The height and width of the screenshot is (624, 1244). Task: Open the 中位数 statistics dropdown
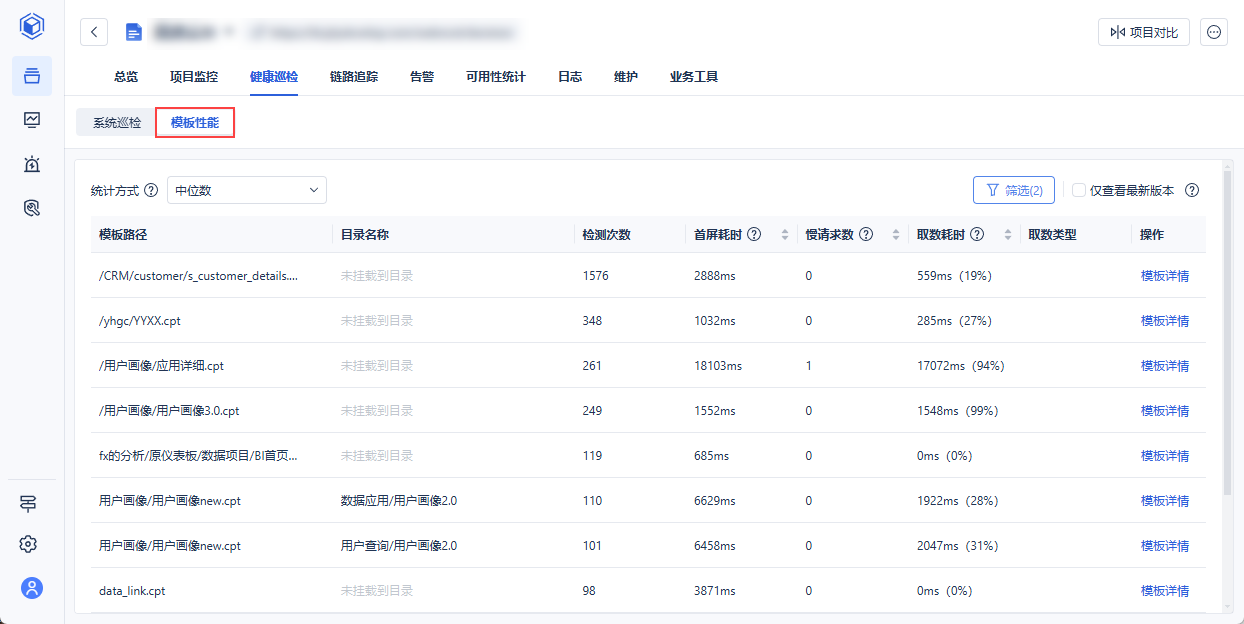[247, 190]
